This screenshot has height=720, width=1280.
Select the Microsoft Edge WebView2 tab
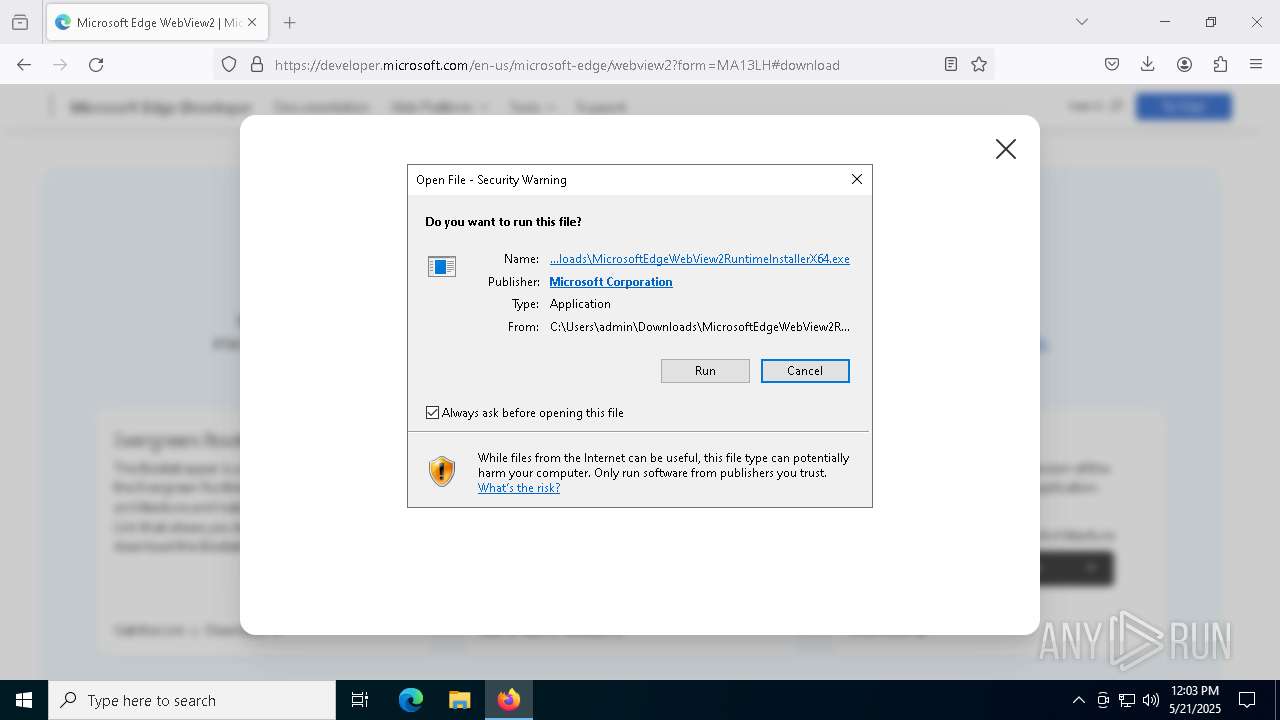click(156, 22)
